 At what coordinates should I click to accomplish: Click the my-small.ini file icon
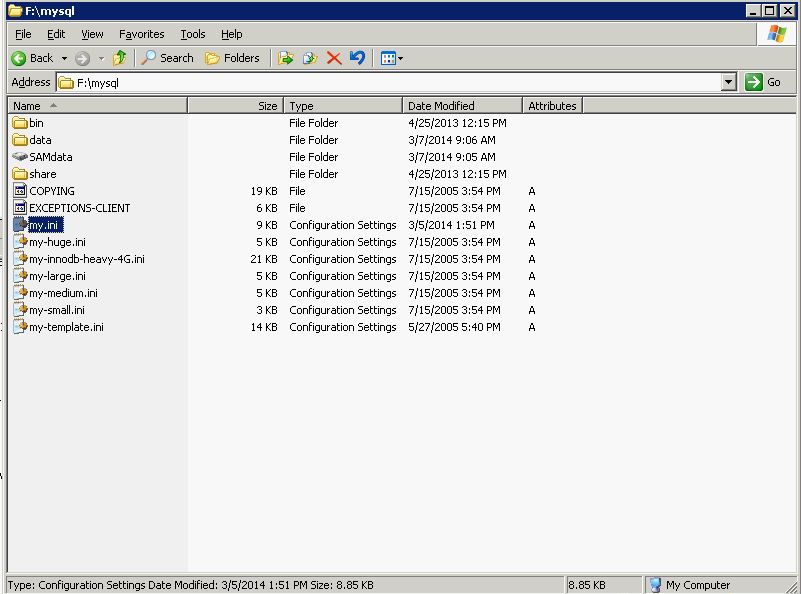tap(20, 310)
